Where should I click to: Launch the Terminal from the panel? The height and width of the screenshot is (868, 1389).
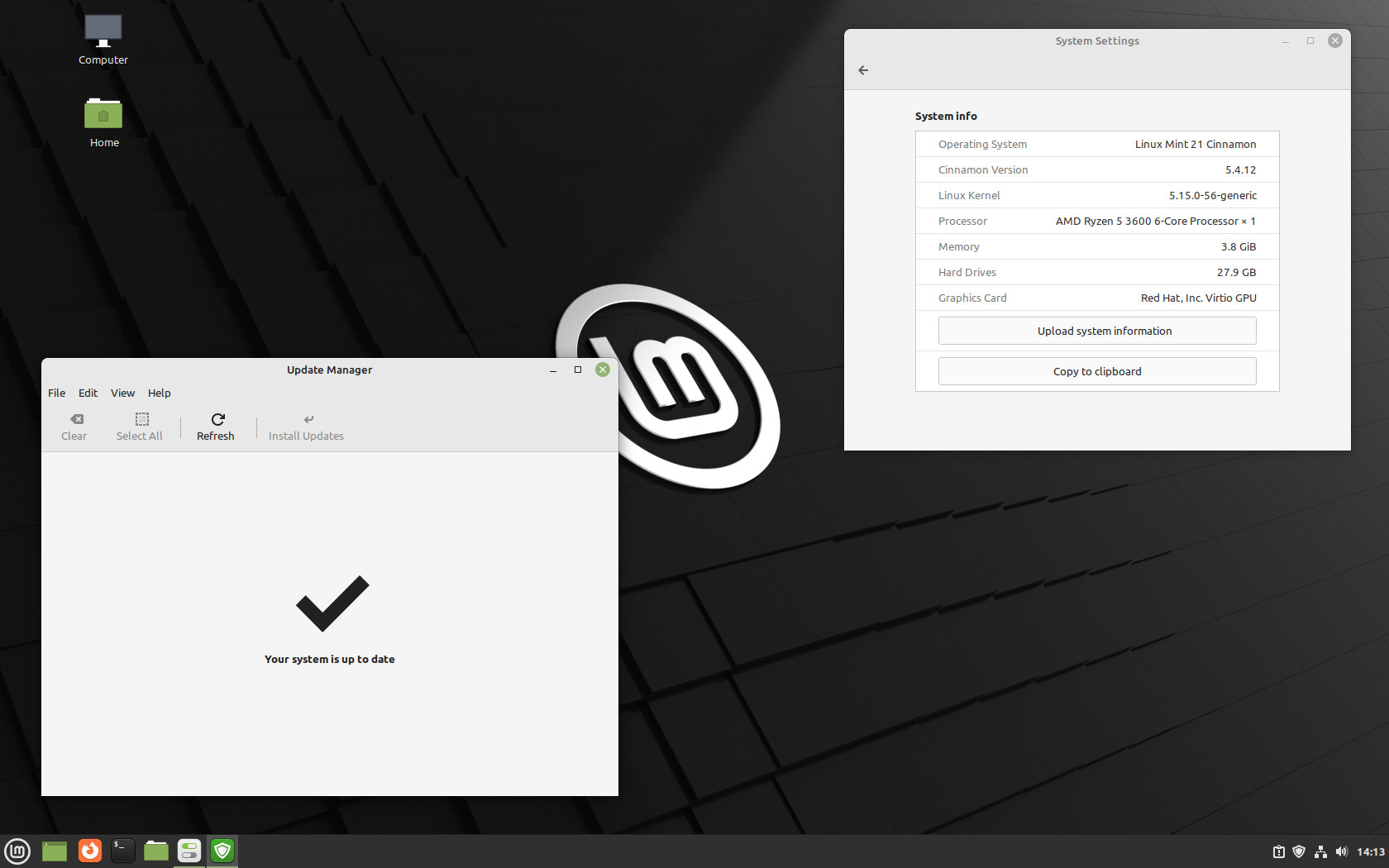(122, 851)
